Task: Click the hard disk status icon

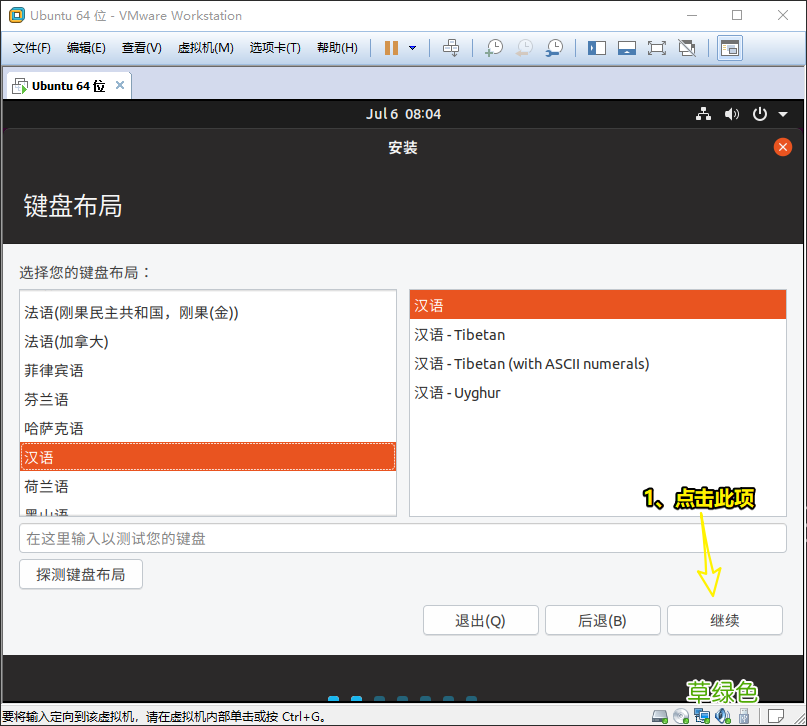Action: click(x=659, y=716)
